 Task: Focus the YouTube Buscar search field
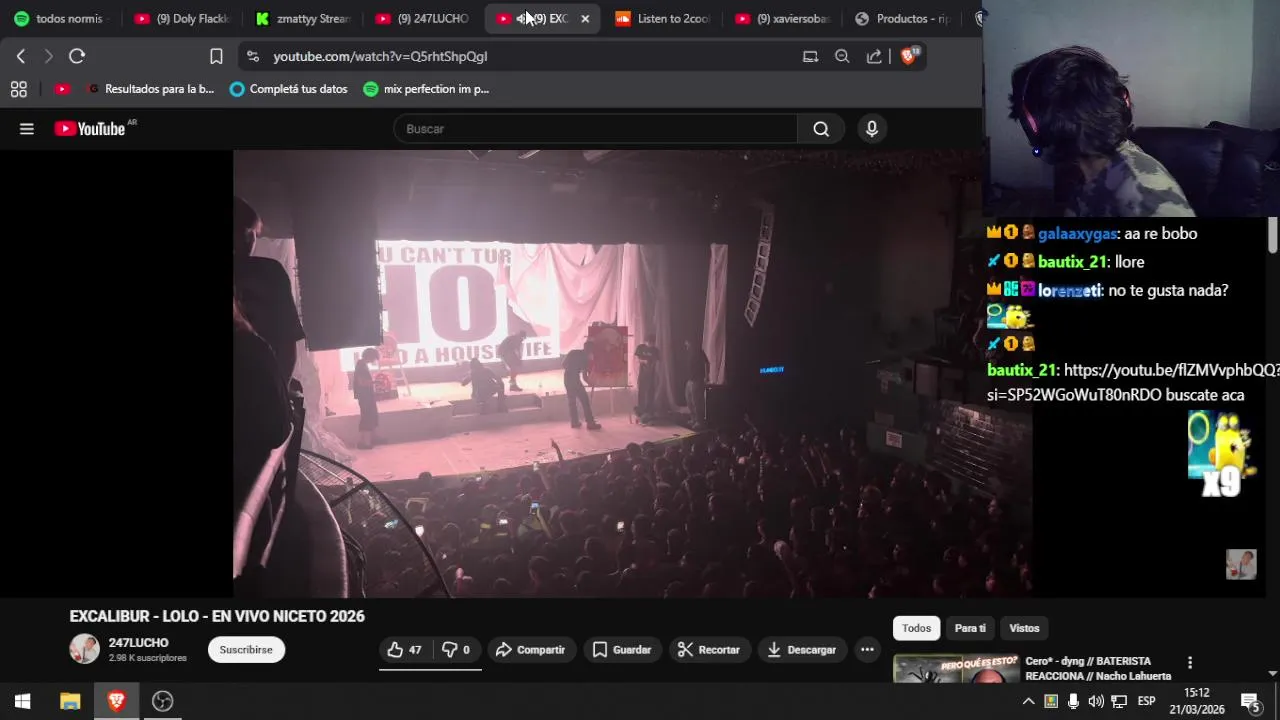pyautogui.click(x=596, y=128)
